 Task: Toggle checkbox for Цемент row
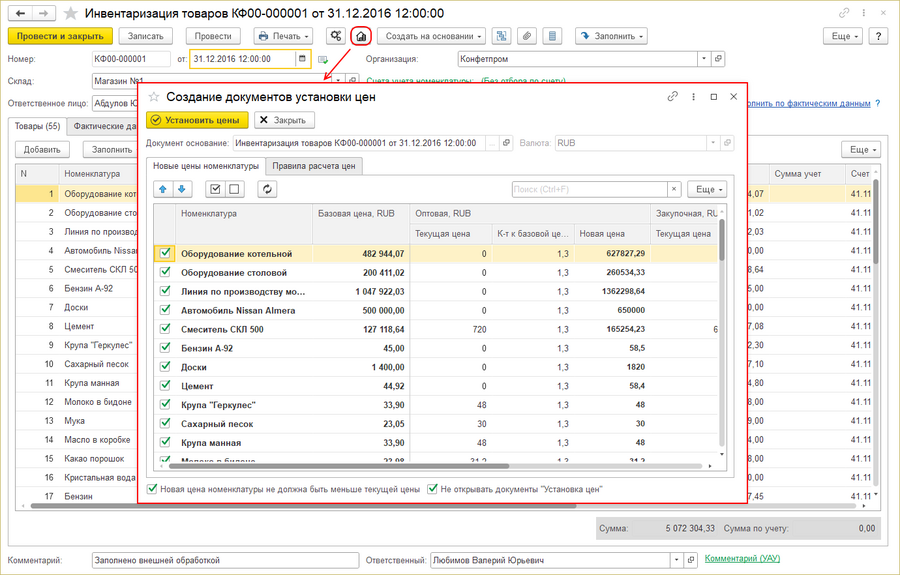click(165, 386)
